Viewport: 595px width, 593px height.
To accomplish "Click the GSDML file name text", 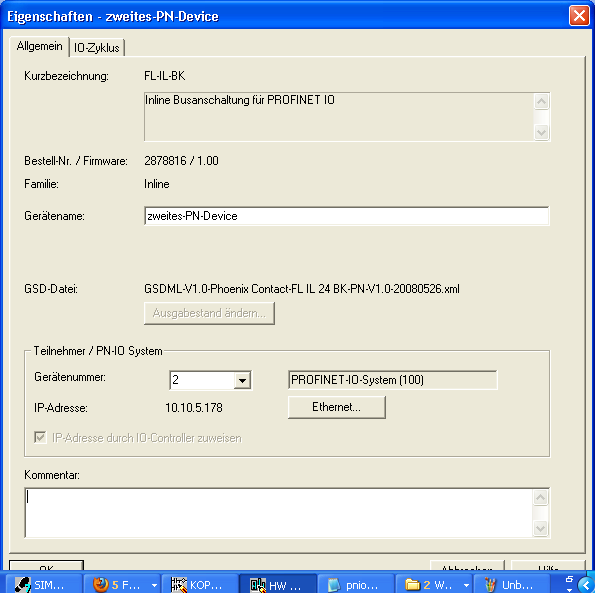I will 302,289.
